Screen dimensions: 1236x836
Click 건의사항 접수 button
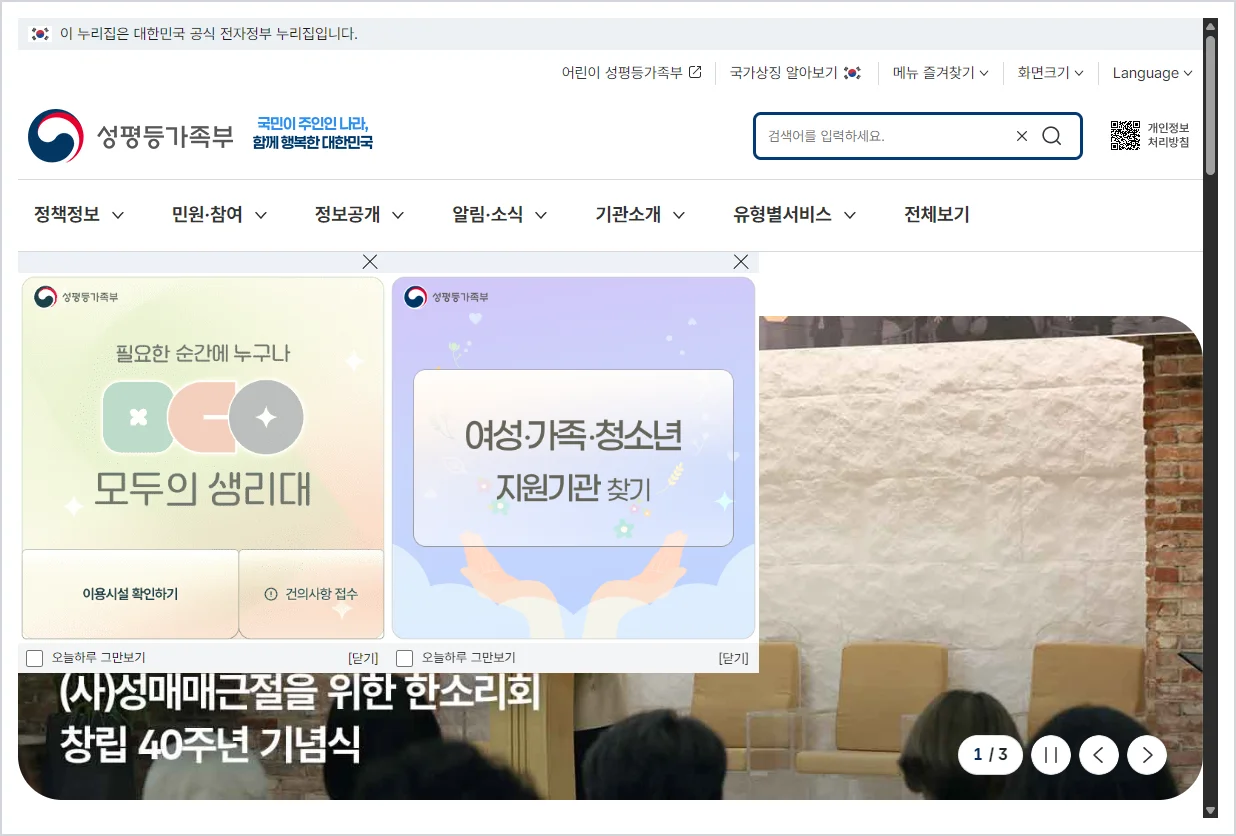click(311, 594)
